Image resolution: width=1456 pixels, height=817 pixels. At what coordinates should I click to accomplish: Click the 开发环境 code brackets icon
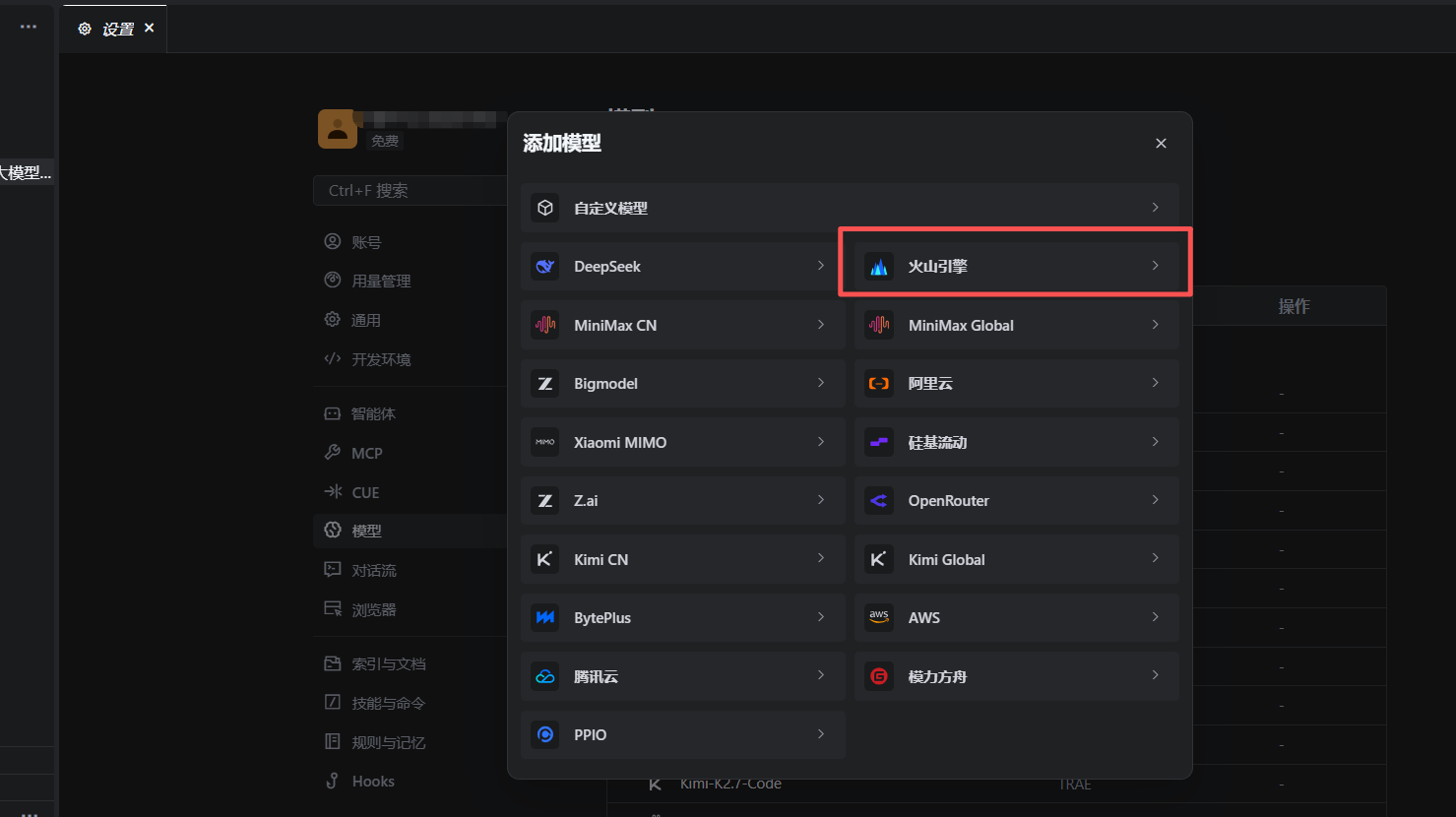[x=333, y=359]
